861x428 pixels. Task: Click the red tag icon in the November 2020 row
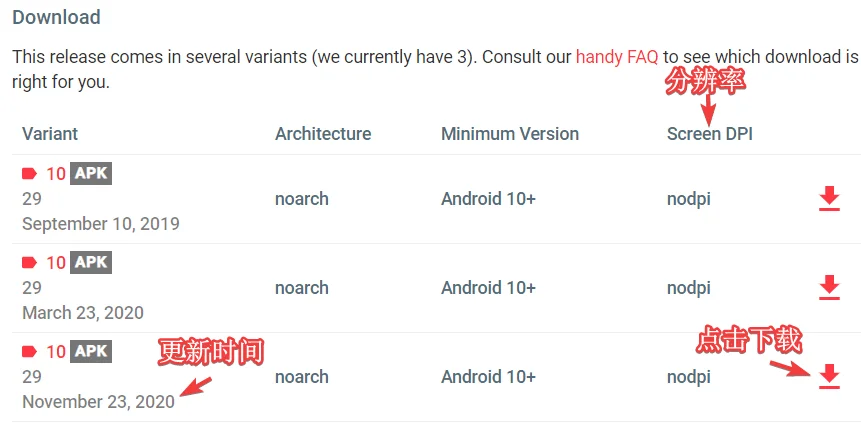point(29,352)
